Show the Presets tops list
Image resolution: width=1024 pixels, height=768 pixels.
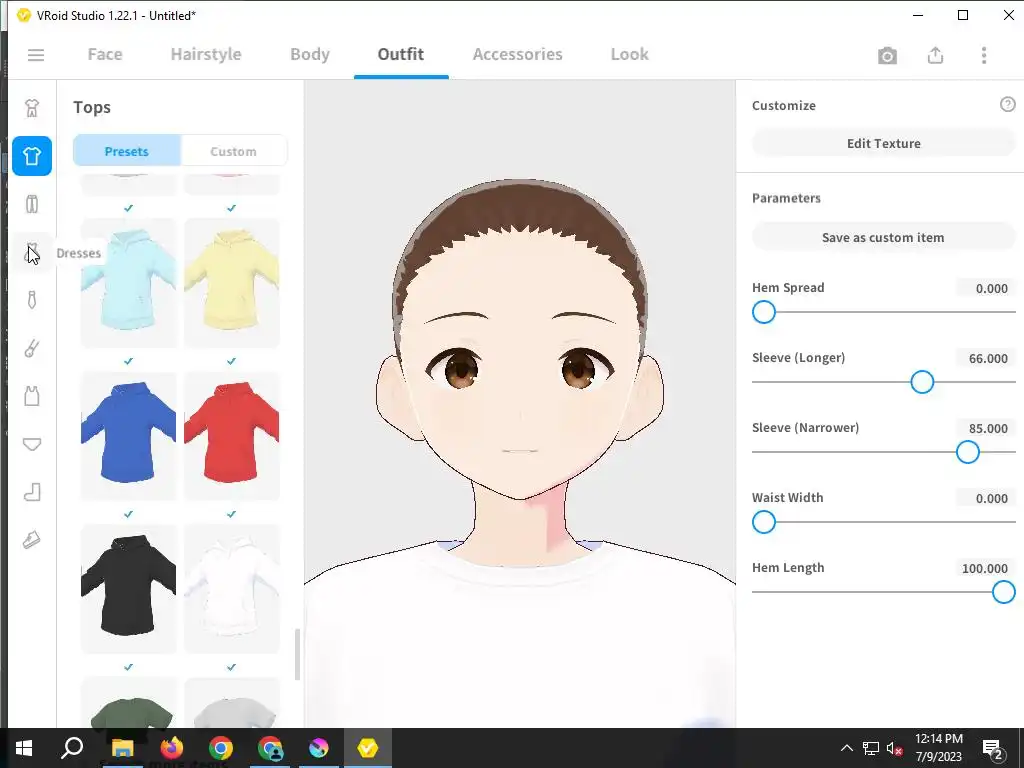(127, 151)
